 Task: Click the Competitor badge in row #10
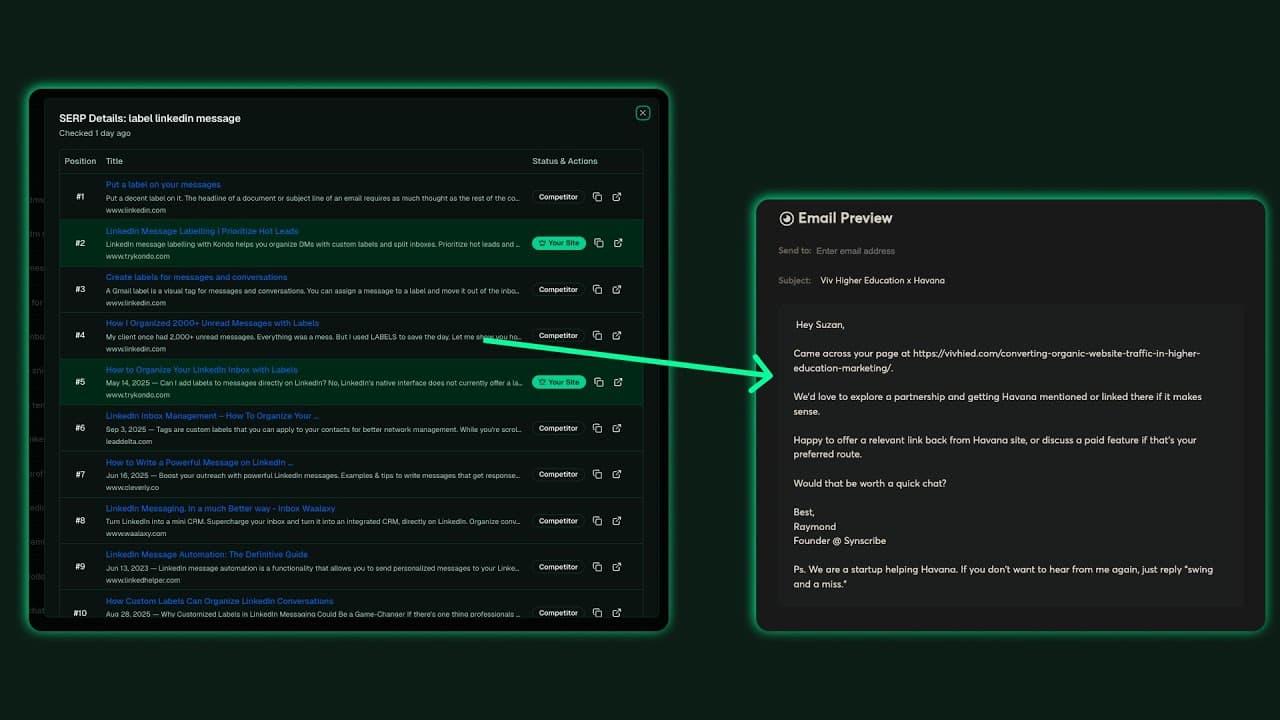click(558, 612)
